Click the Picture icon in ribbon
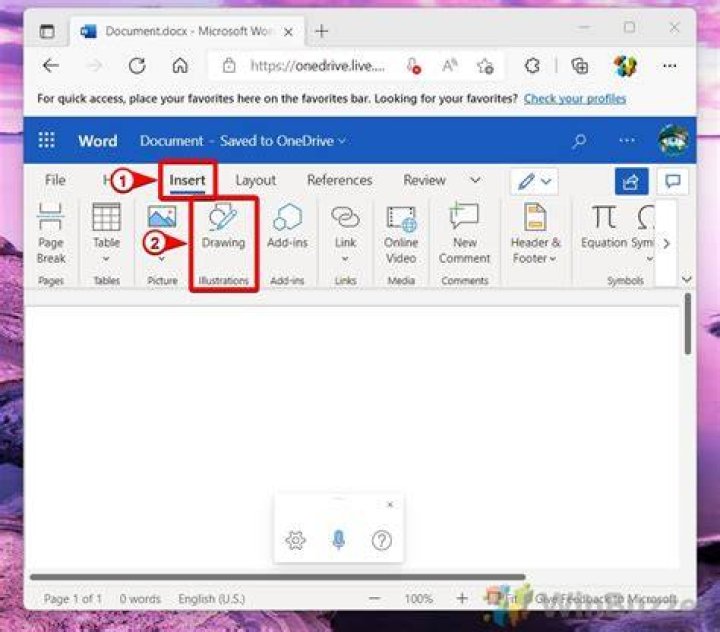Viewport: 720px width, 632px height. pos(162,216)
